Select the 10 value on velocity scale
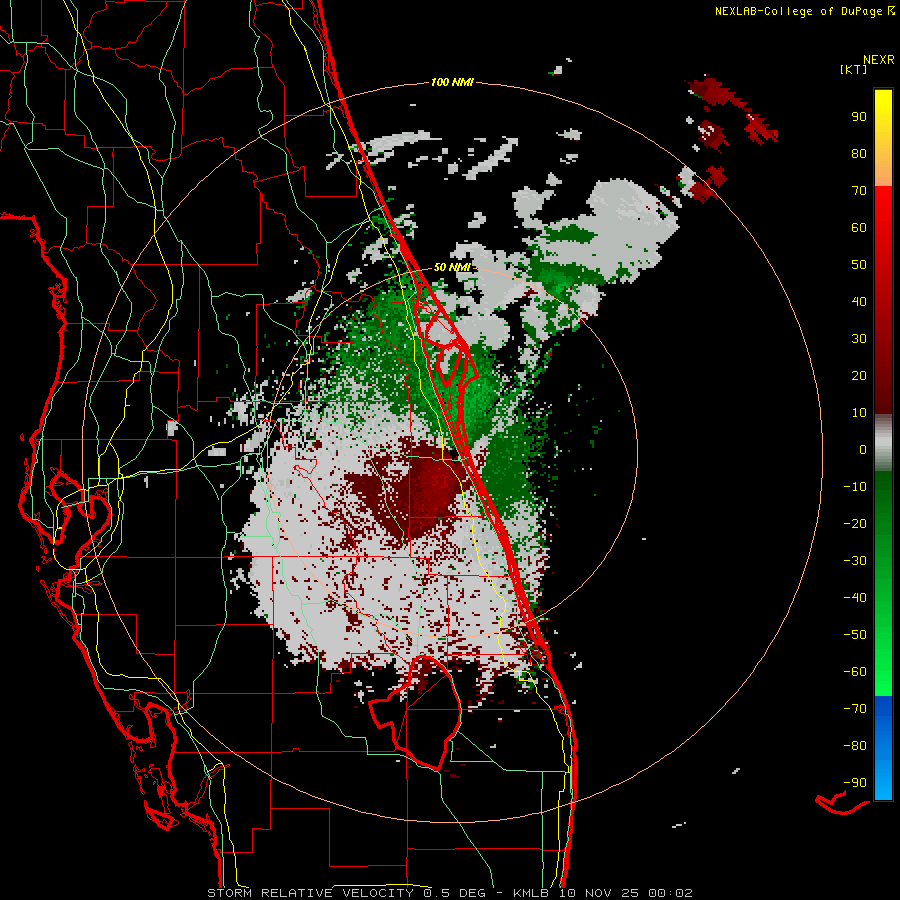 [859, 413]
